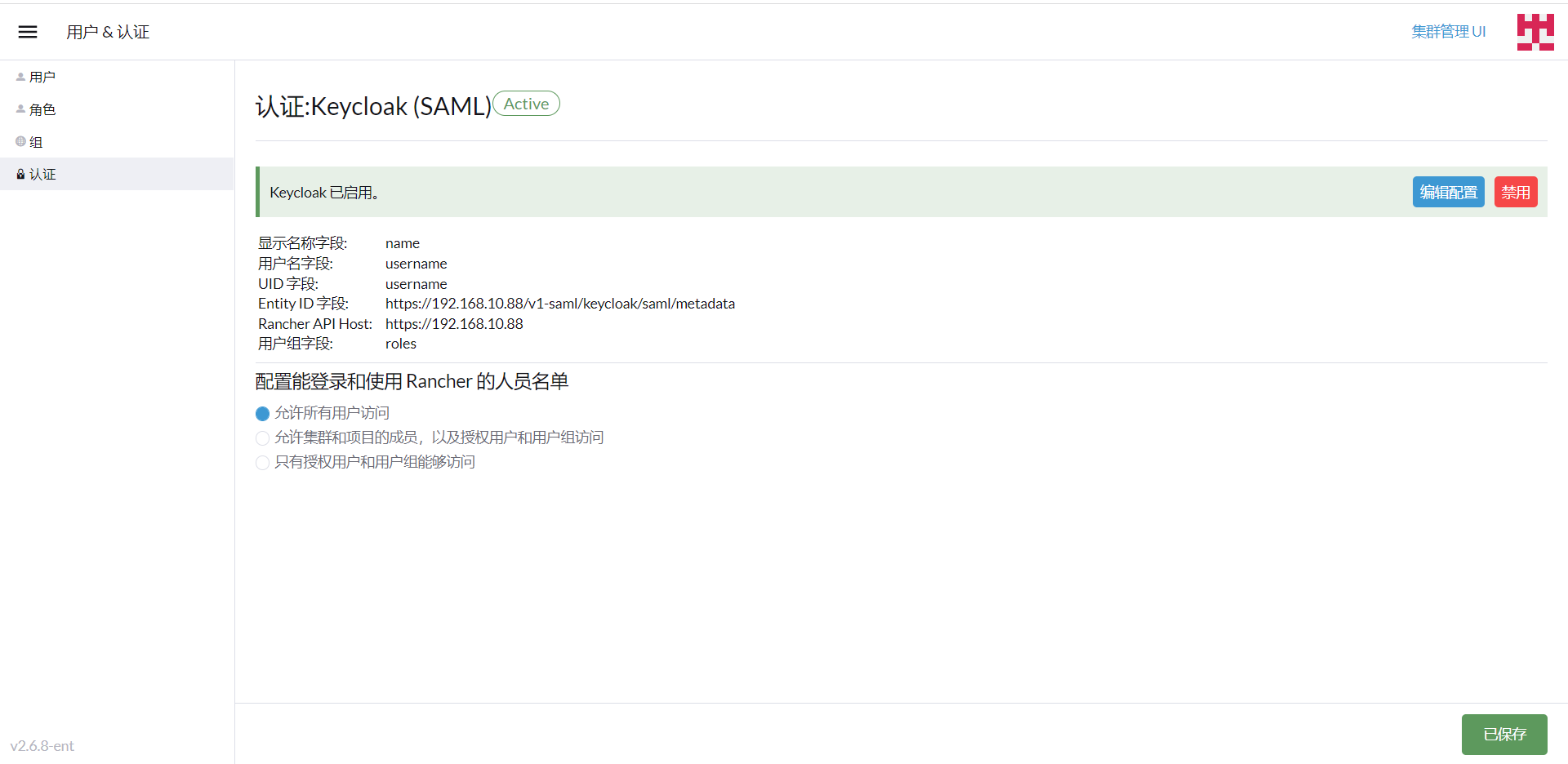Click the Entity ID metadata URL
This screenshot has width=1568, height=764.
[x=560, y=303]
